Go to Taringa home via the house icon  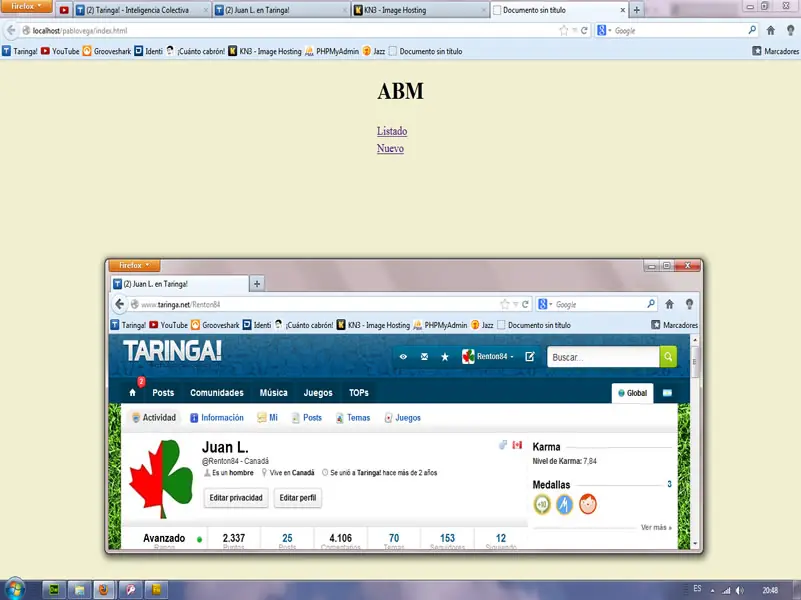pos(132,393)
